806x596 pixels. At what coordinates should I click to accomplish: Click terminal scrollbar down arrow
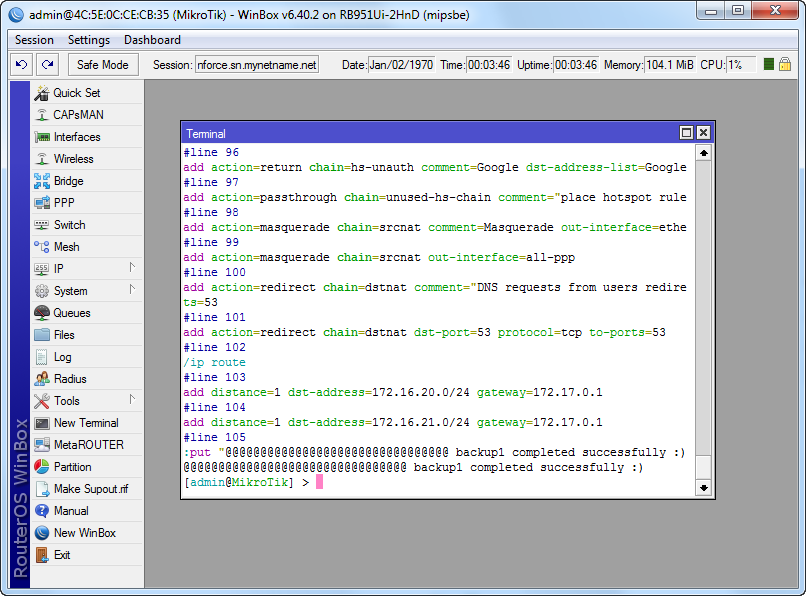click(704, 488)
